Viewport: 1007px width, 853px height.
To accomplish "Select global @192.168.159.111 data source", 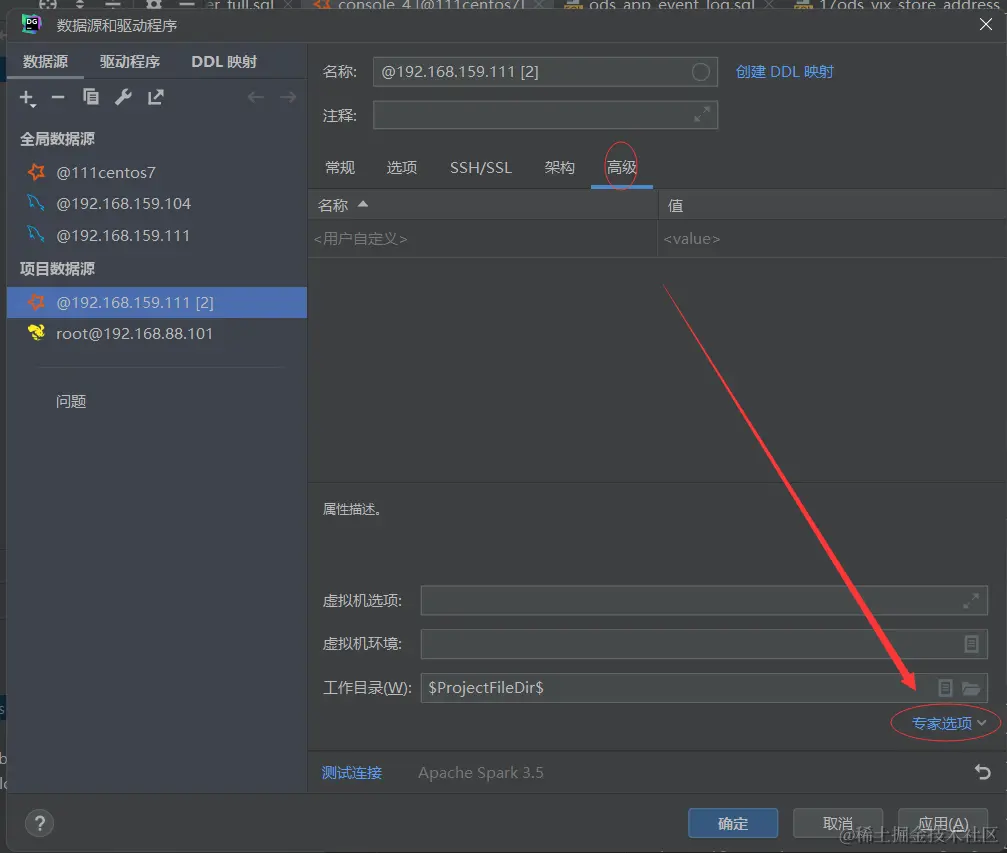I will coord(157,236).
